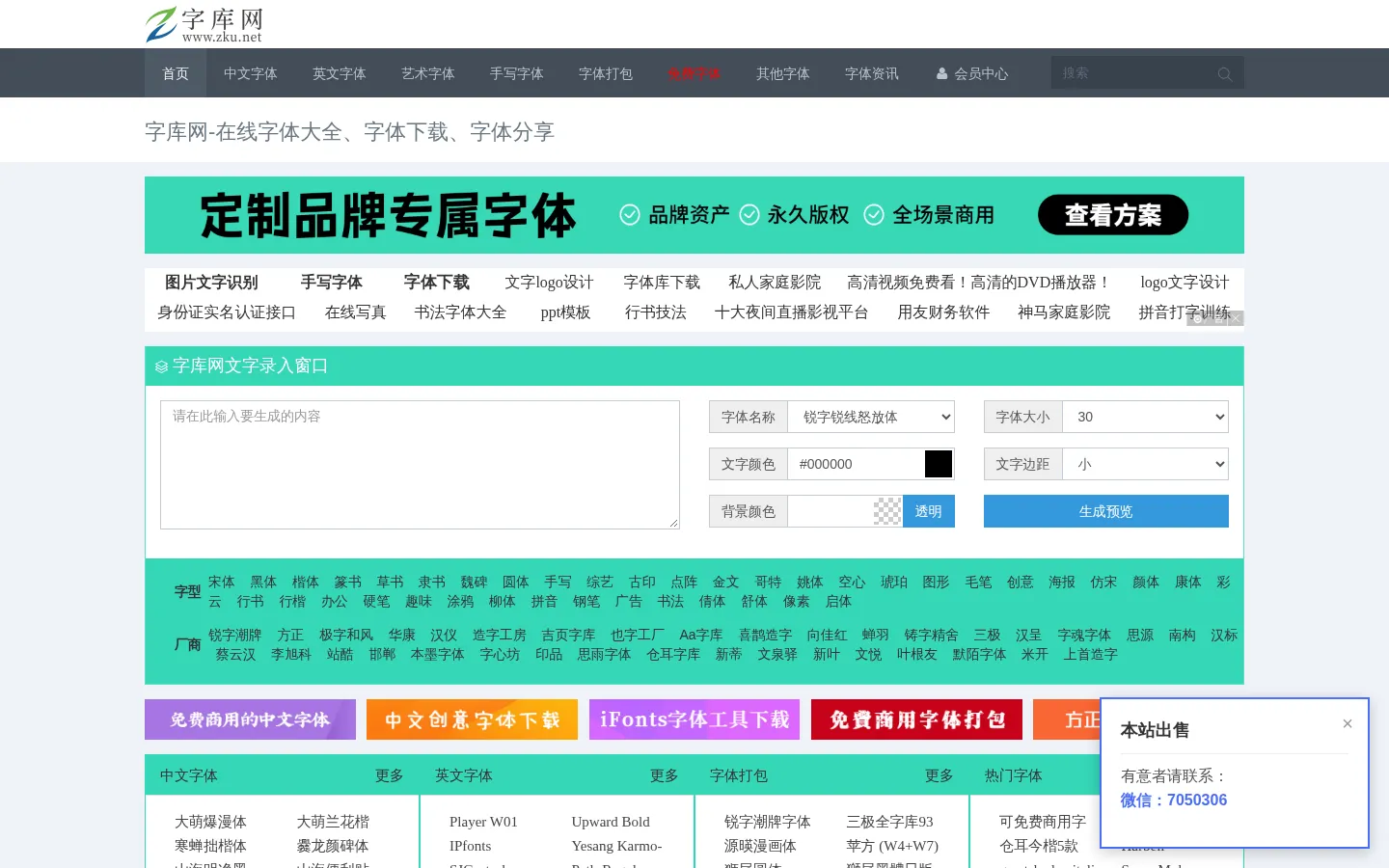Screen dimensions: 1389x868
Task: Open the 首页 nav tab
Action: 176,73
